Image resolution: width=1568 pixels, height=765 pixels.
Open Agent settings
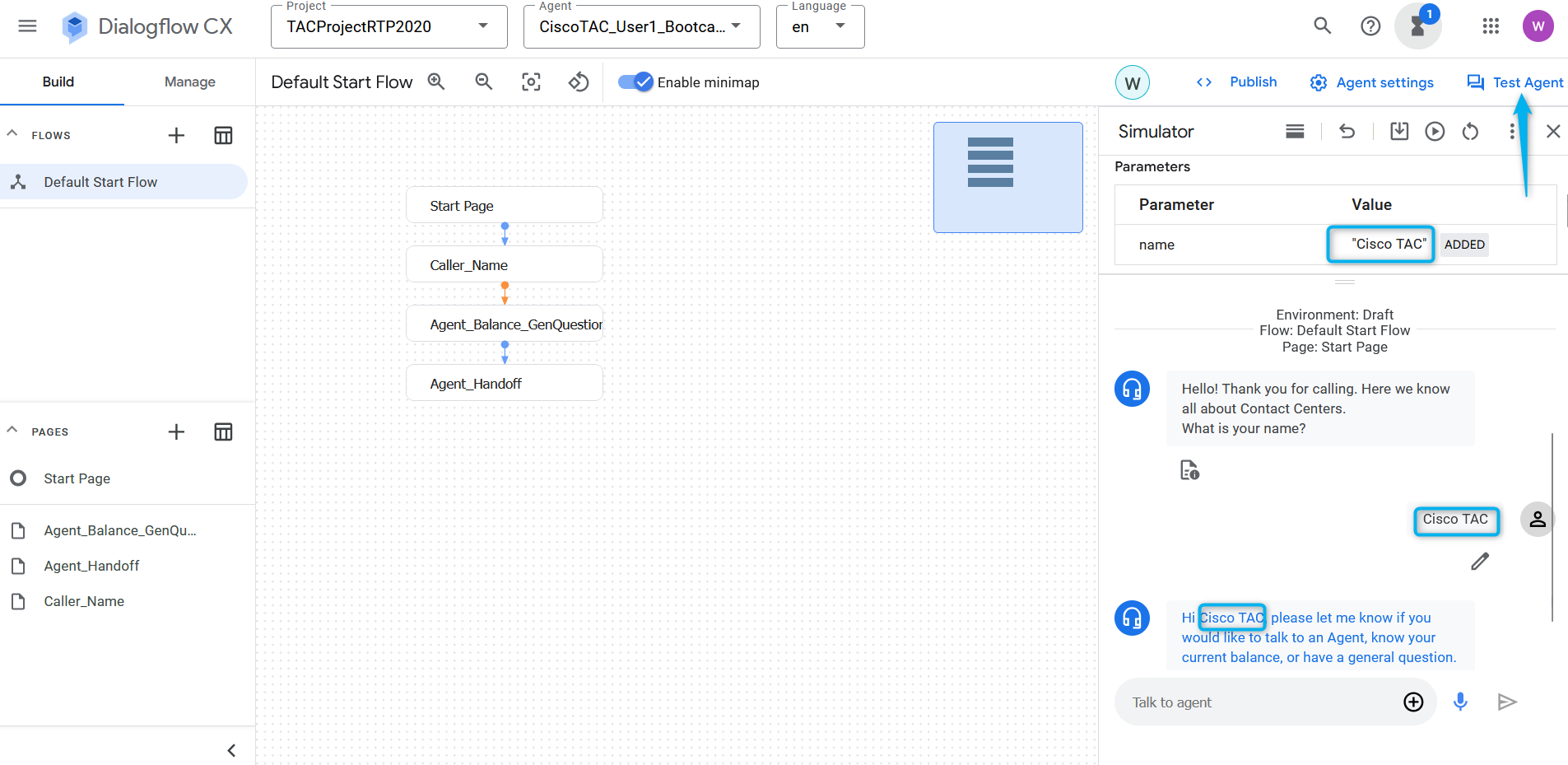(1372, 82)
